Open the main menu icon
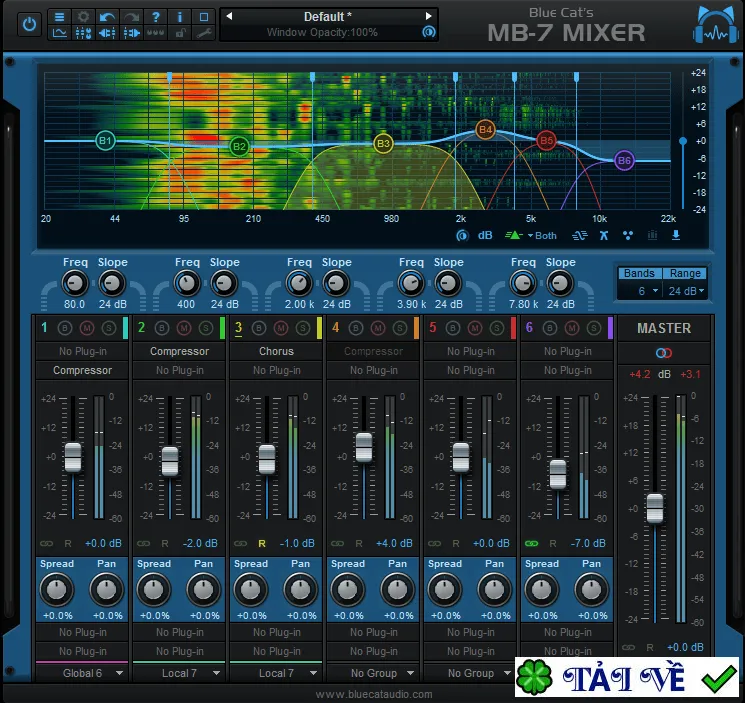This screenshot has height=703, width=745. click(59, 17)
